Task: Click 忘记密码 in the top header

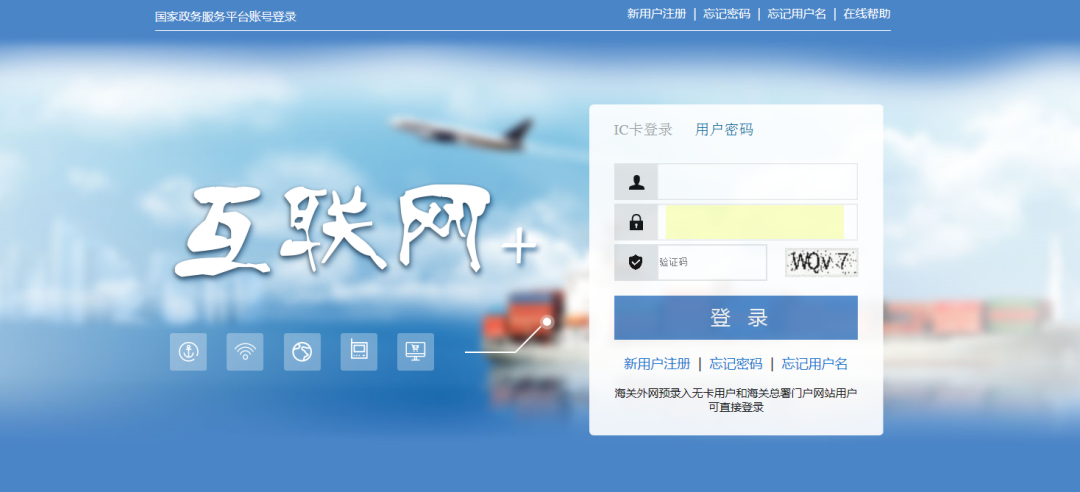Action: (x=727, y=14)
